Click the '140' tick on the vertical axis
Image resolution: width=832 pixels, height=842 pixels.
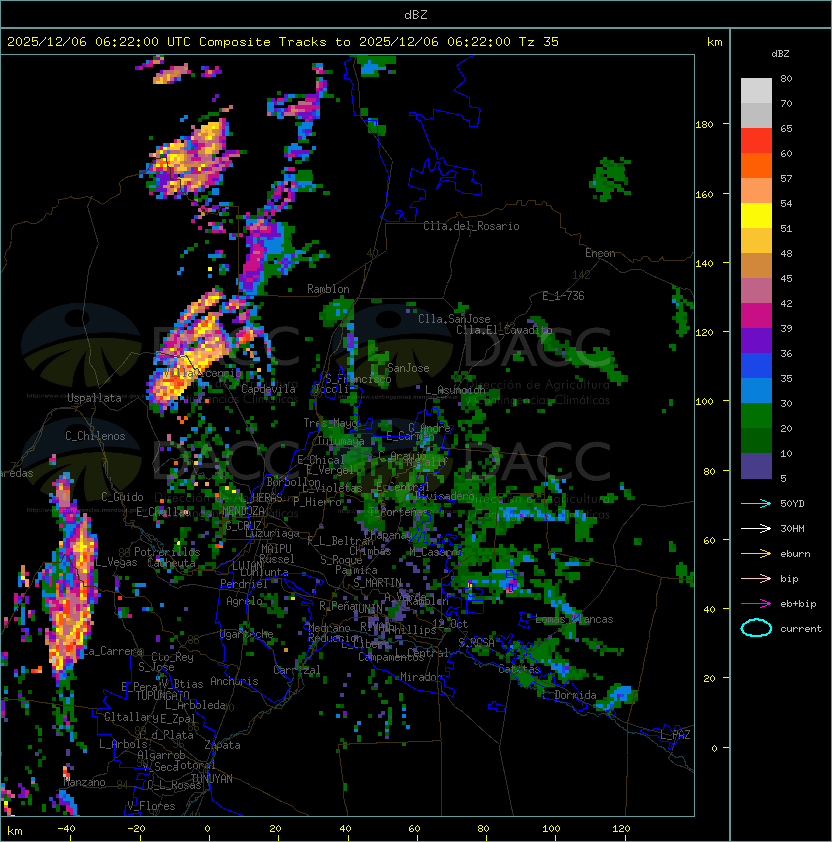(x=704, y=264)
